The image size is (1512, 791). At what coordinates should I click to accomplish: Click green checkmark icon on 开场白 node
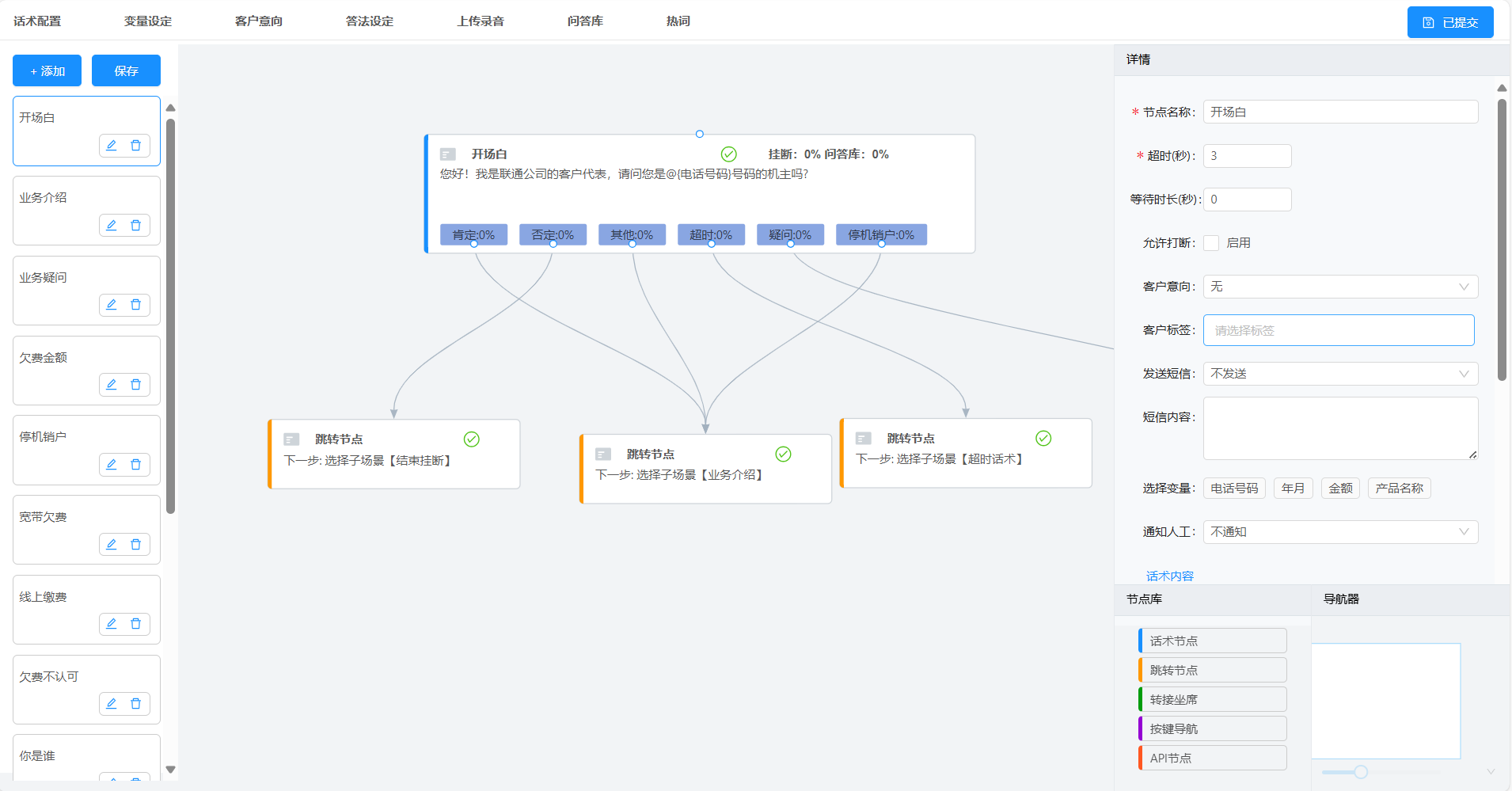(728, 154)
